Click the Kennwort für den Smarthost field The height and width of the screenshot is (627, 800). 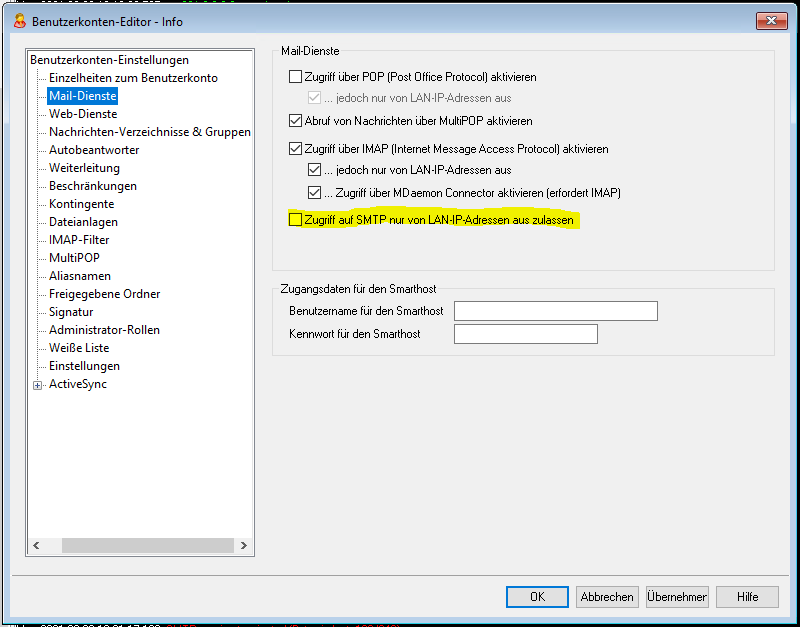pyautogui.click(x=525, y=334)
